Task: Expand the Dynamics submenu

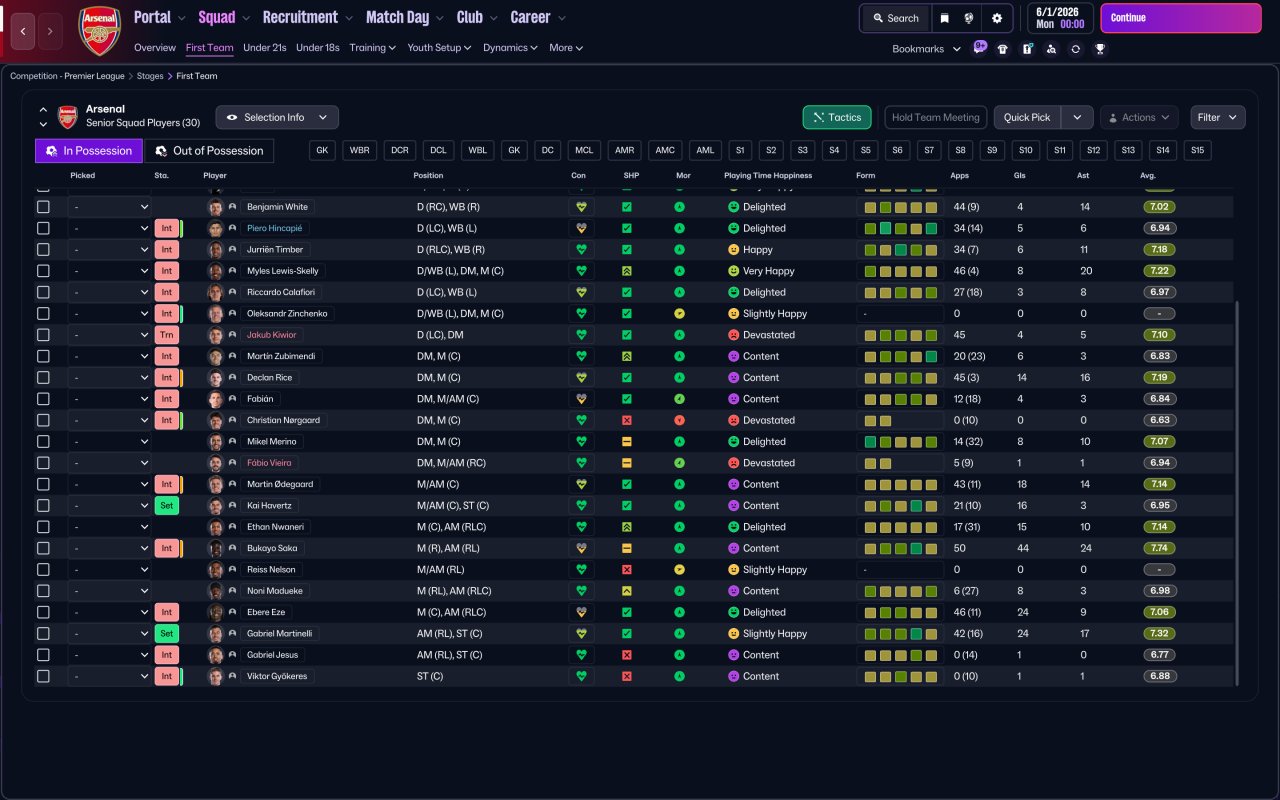Action: coord(510,47)
